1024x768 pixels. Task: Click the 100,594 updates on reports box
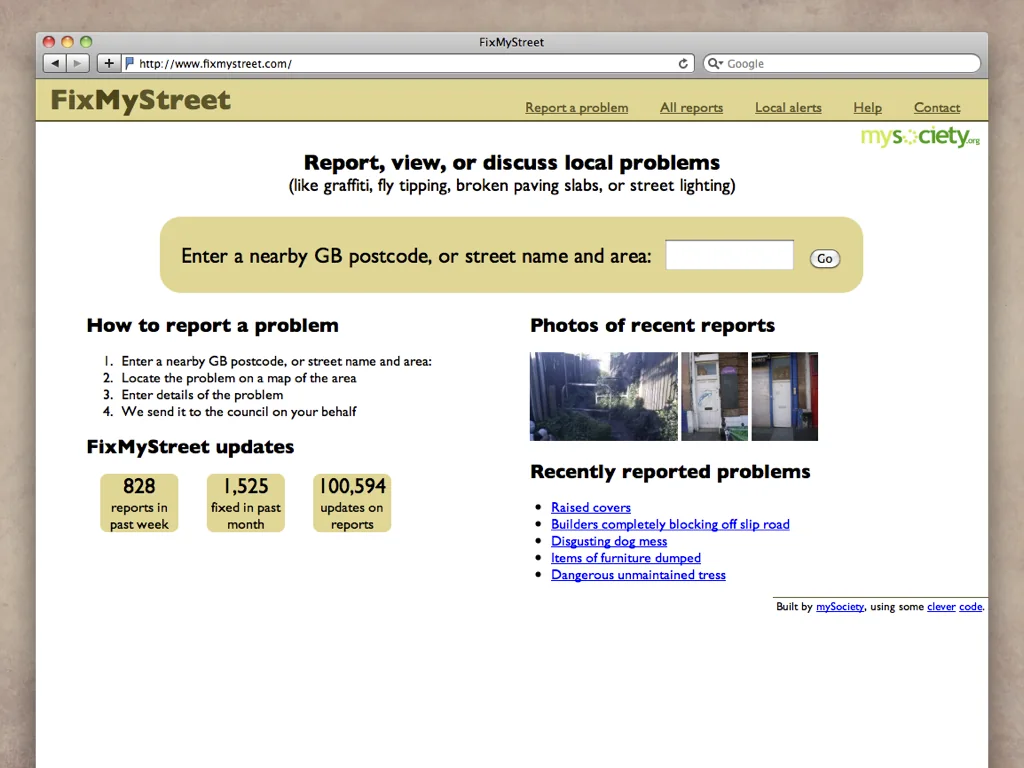(352, 503)
